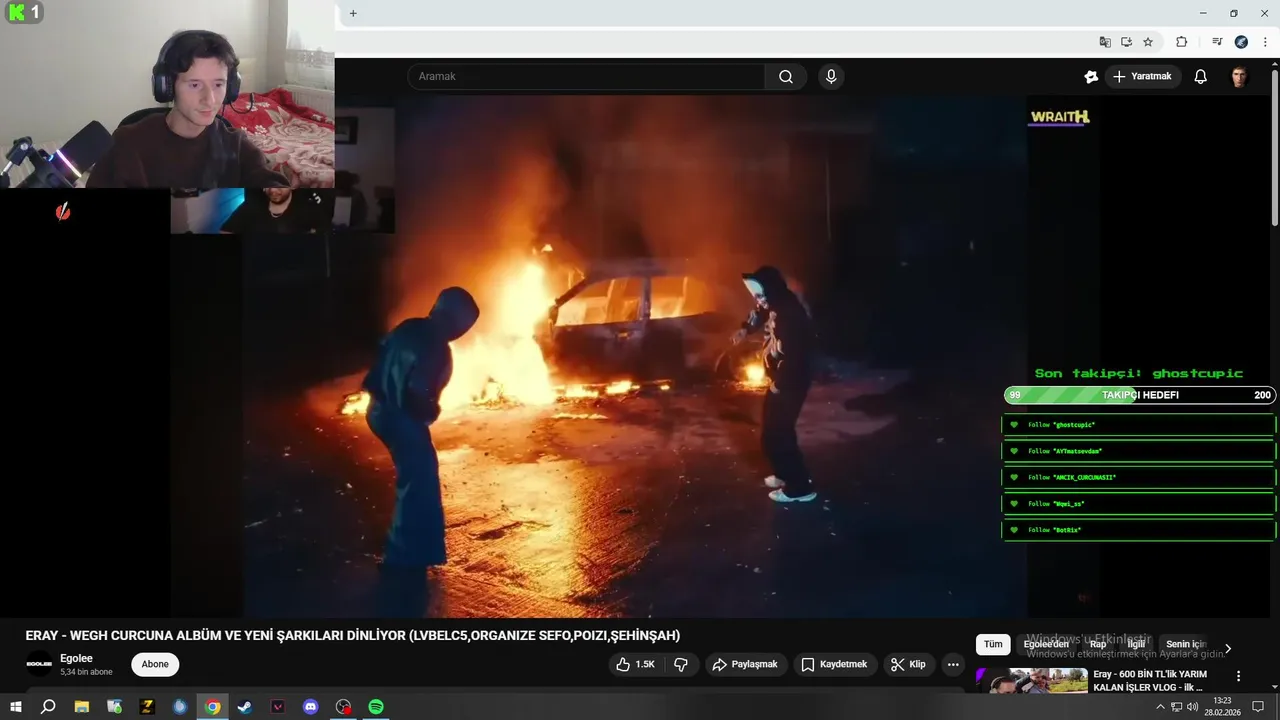
Task: Subscribe using the Abone button
Action: [155, 664]
